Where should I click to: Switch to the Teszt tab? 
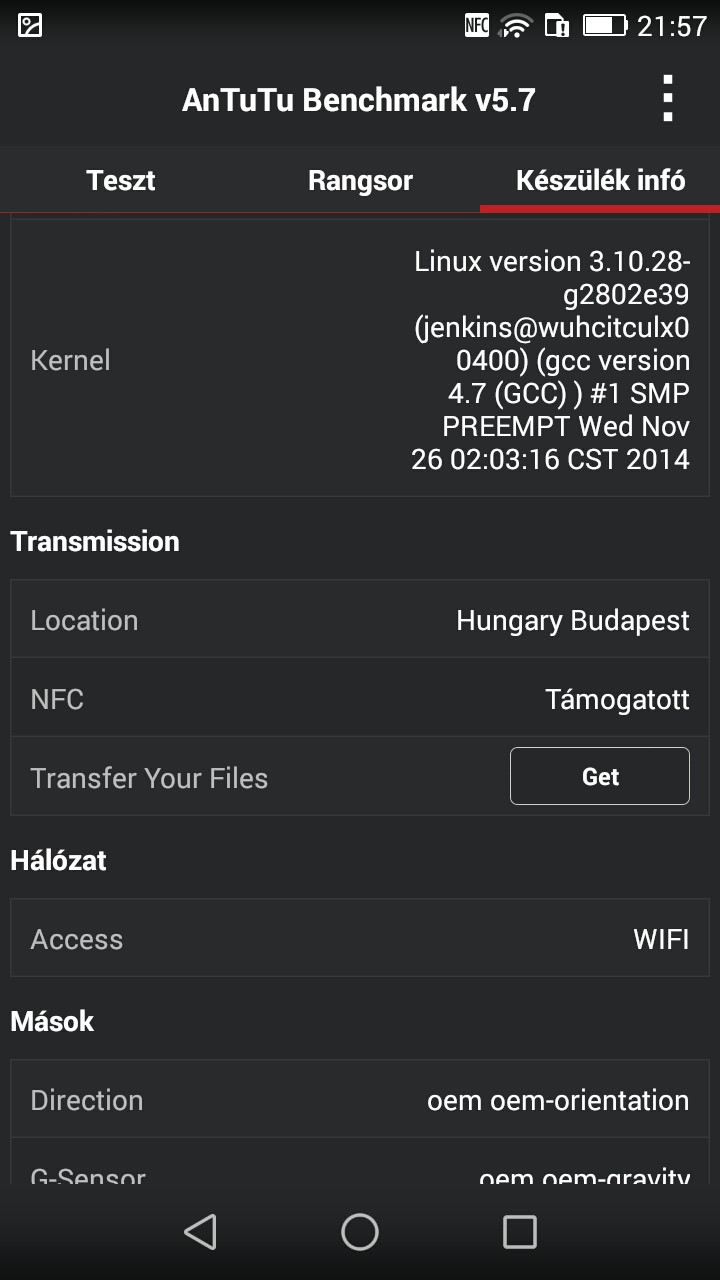pyautogui.click(x=120, y=181)
